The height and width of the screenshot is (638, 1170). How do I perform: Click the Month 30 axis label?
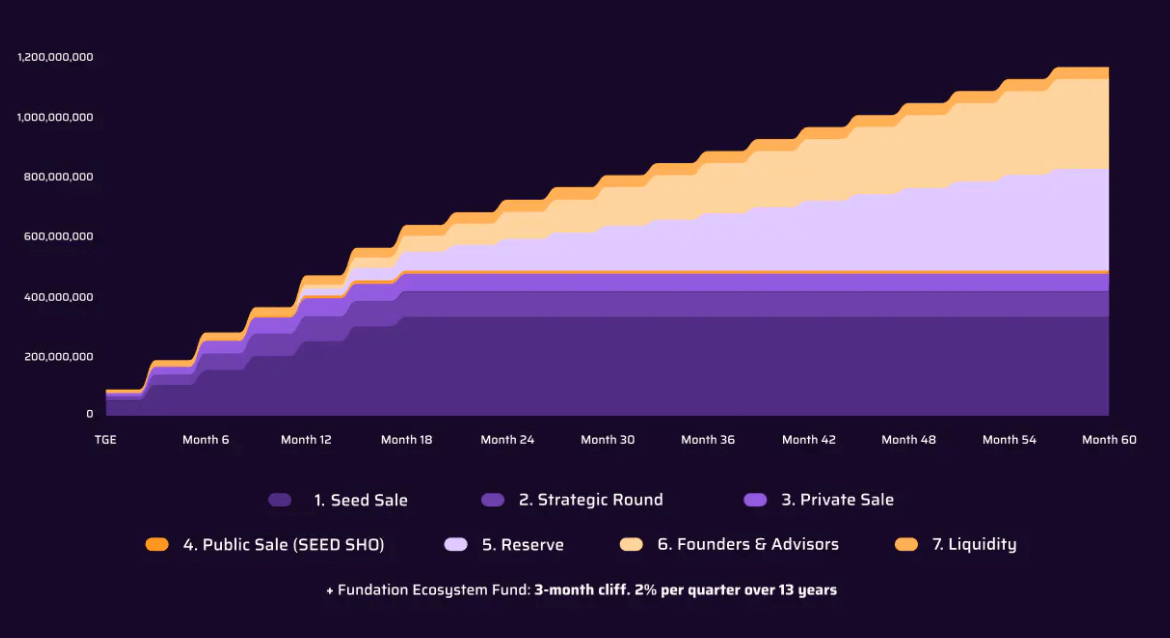click(607, 440)
